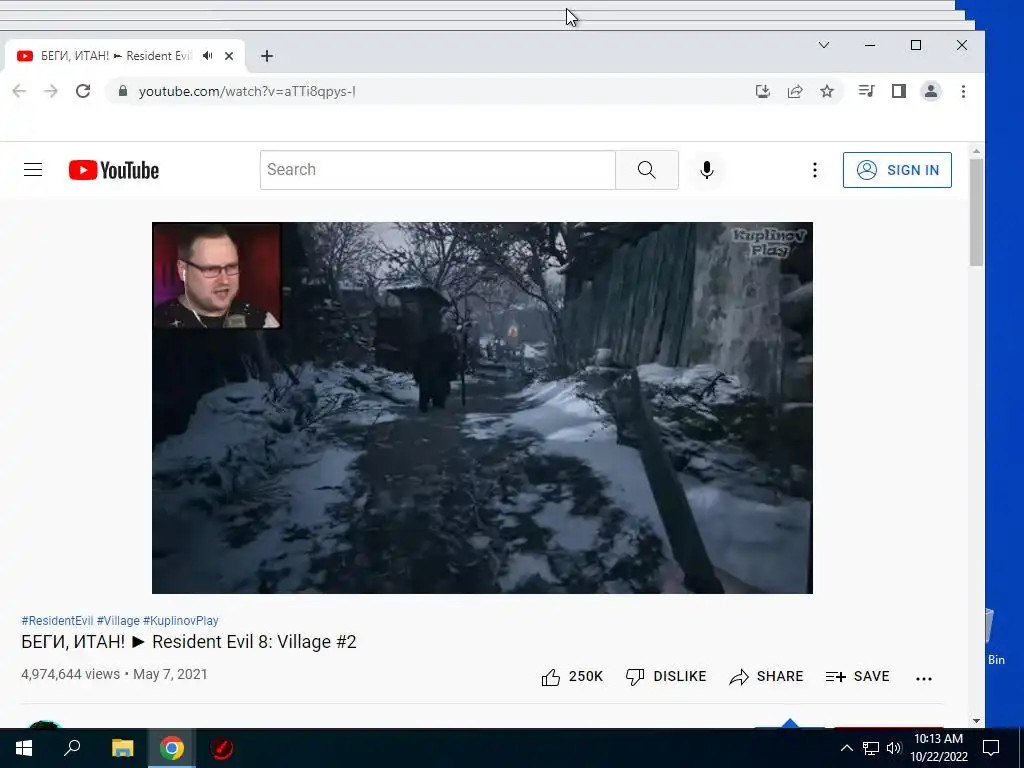
Task: Close the Resident Evil YouTube tab
Action: pos(229,56)
